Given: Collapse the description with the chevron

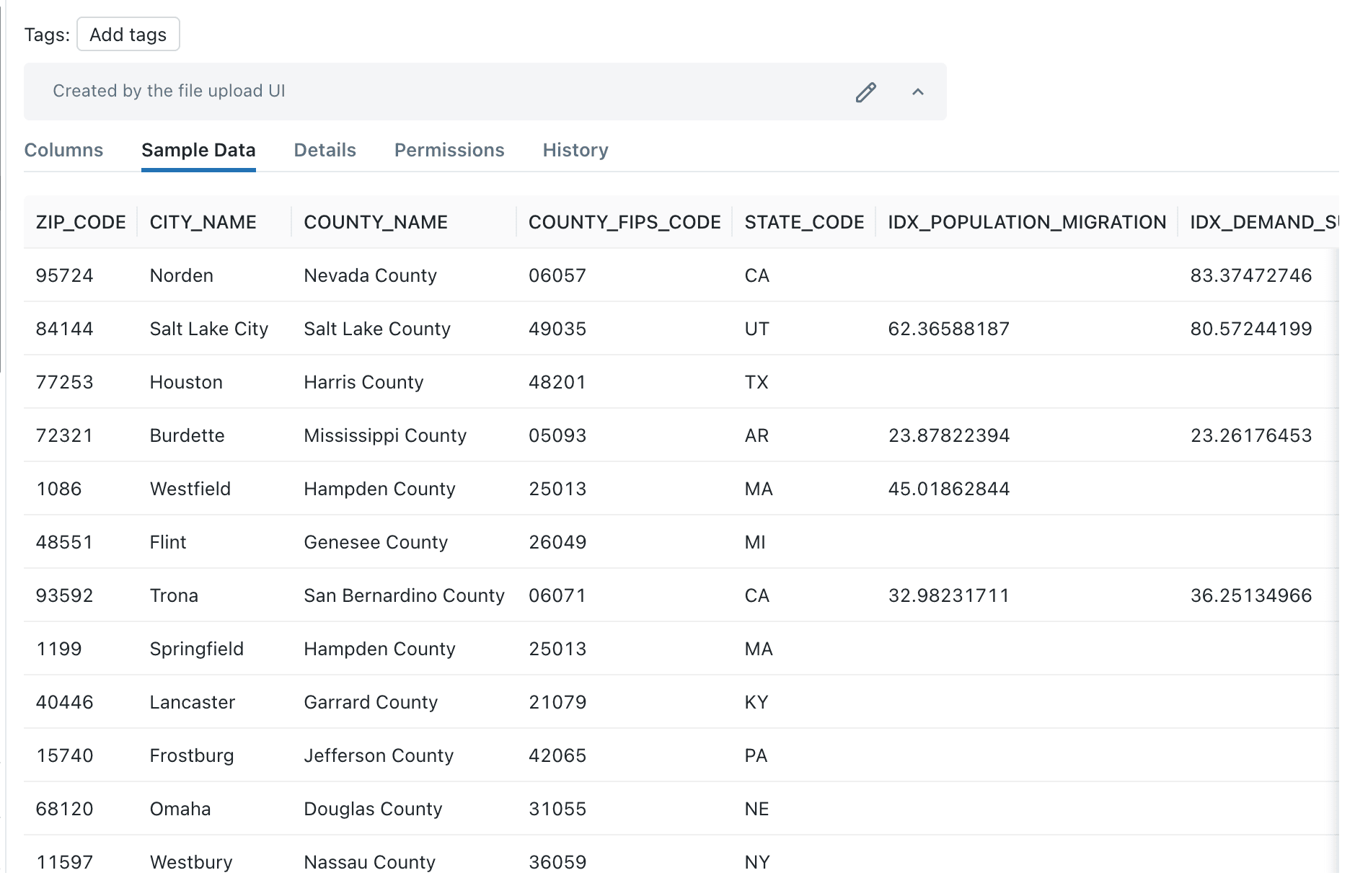Looking at the screenshot, I should coord(918,92).
